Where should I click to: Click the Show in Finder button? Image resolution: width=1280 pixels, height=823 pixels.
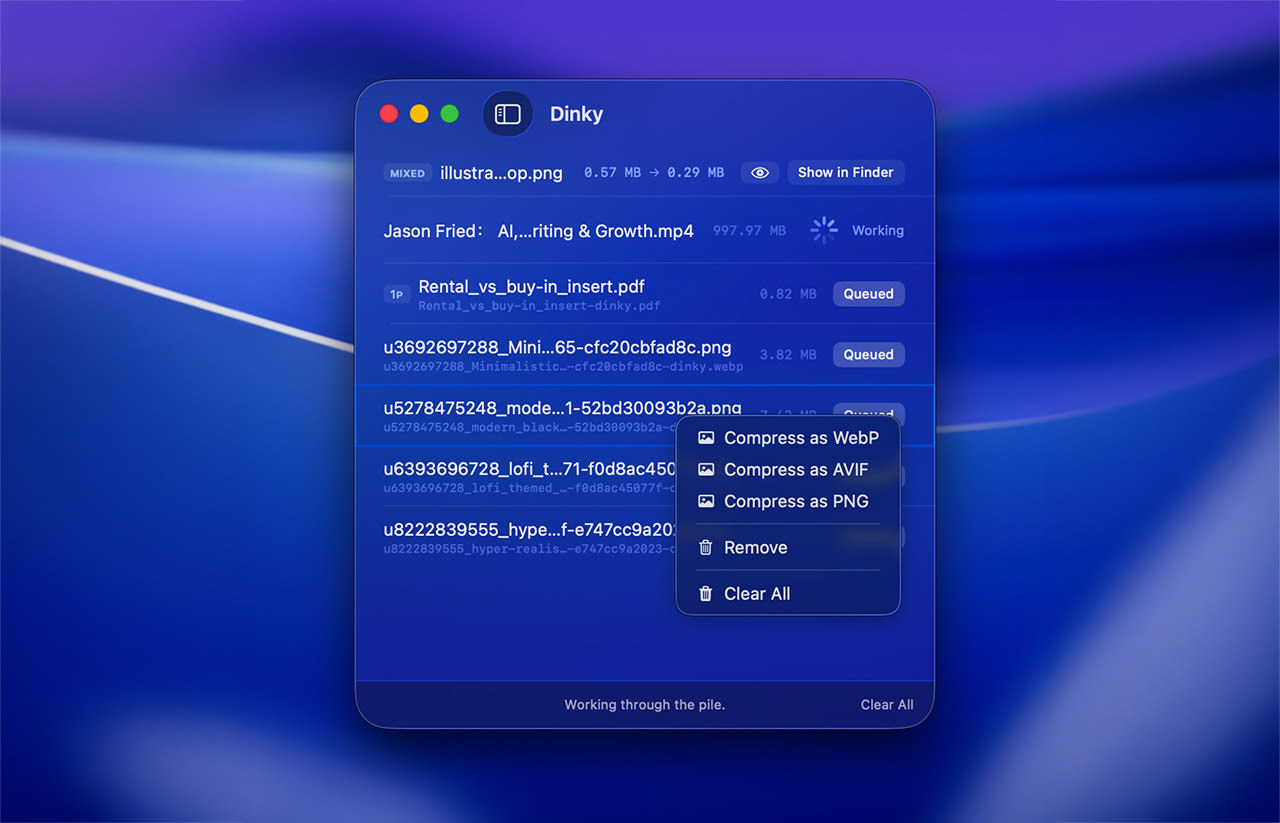coord(846,172)
